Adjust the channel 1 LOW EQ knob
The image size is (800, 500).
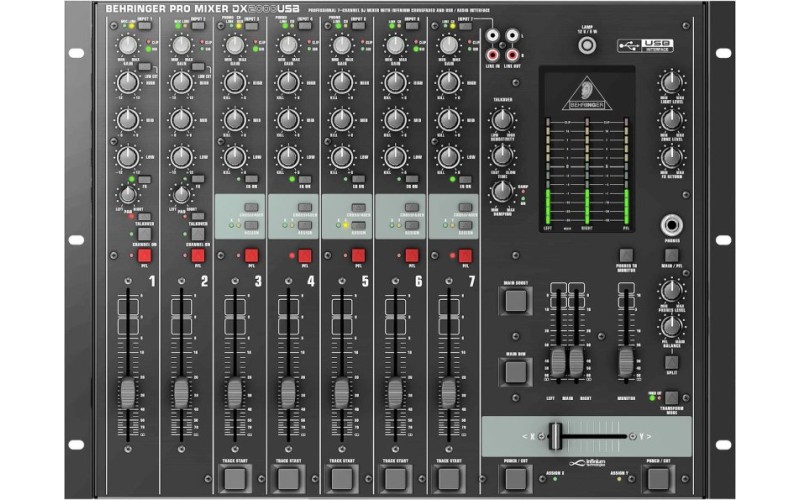pos(128,158)
